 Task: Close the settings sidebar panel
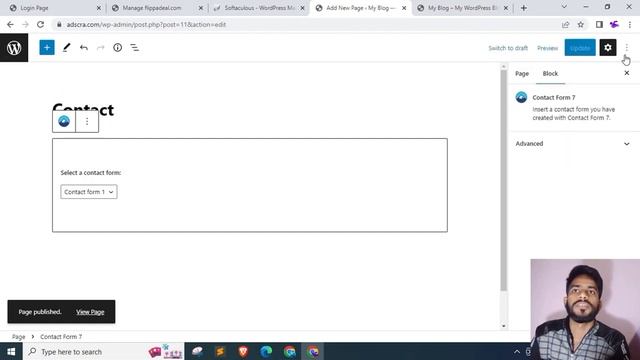pyautogui.click(x=627, y=73)
